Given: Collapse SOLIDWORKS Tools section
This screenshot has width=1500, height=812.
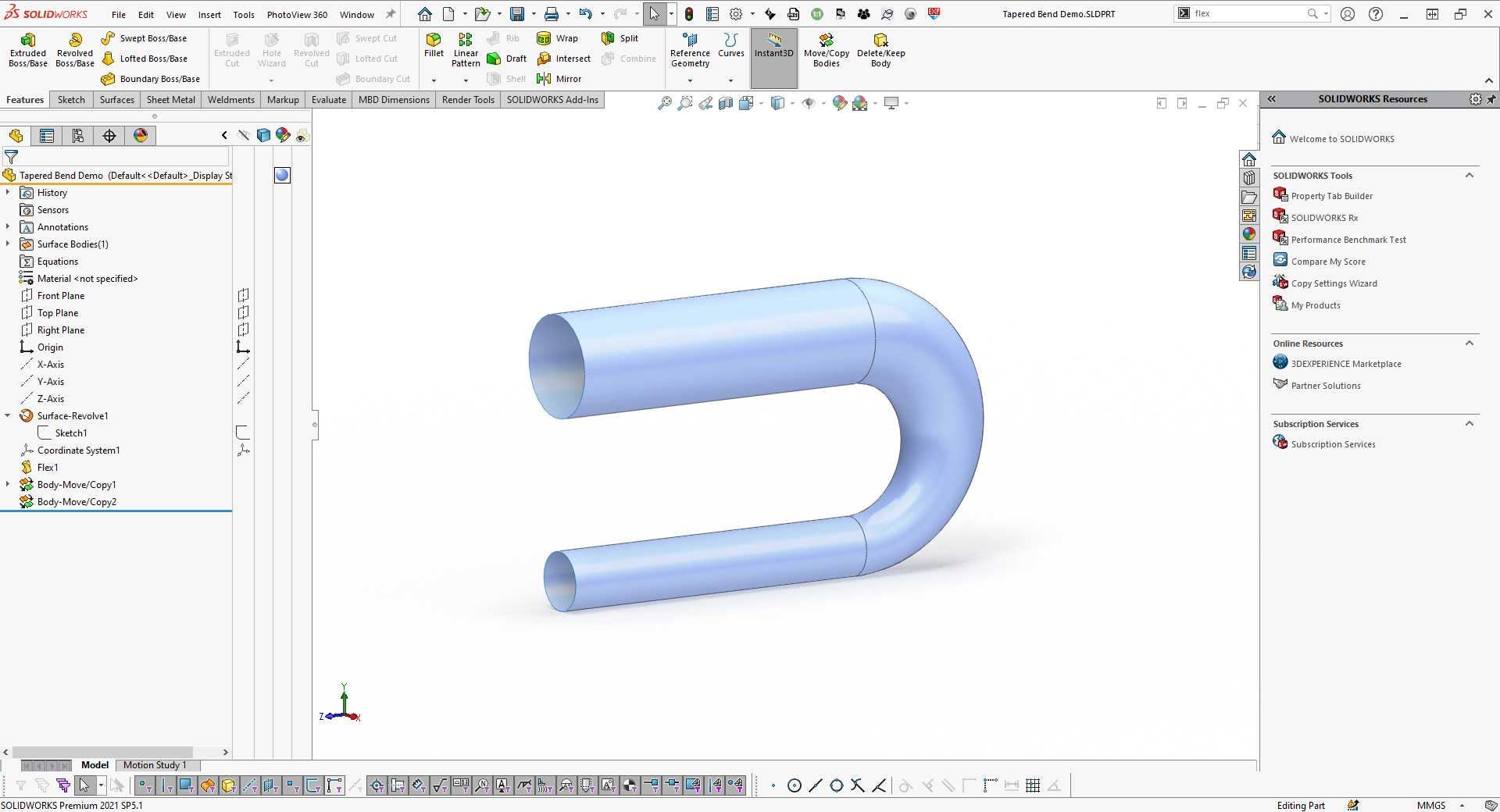Looking at the screenshot, I should click(x=1470, y=176).
